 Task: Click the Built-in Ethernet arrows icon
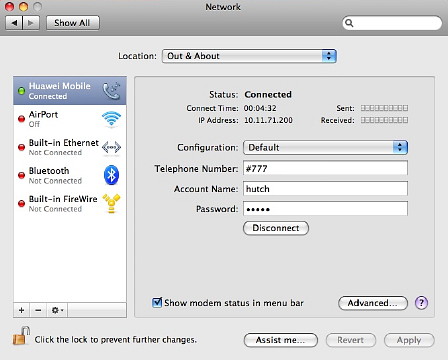point(111,147)
